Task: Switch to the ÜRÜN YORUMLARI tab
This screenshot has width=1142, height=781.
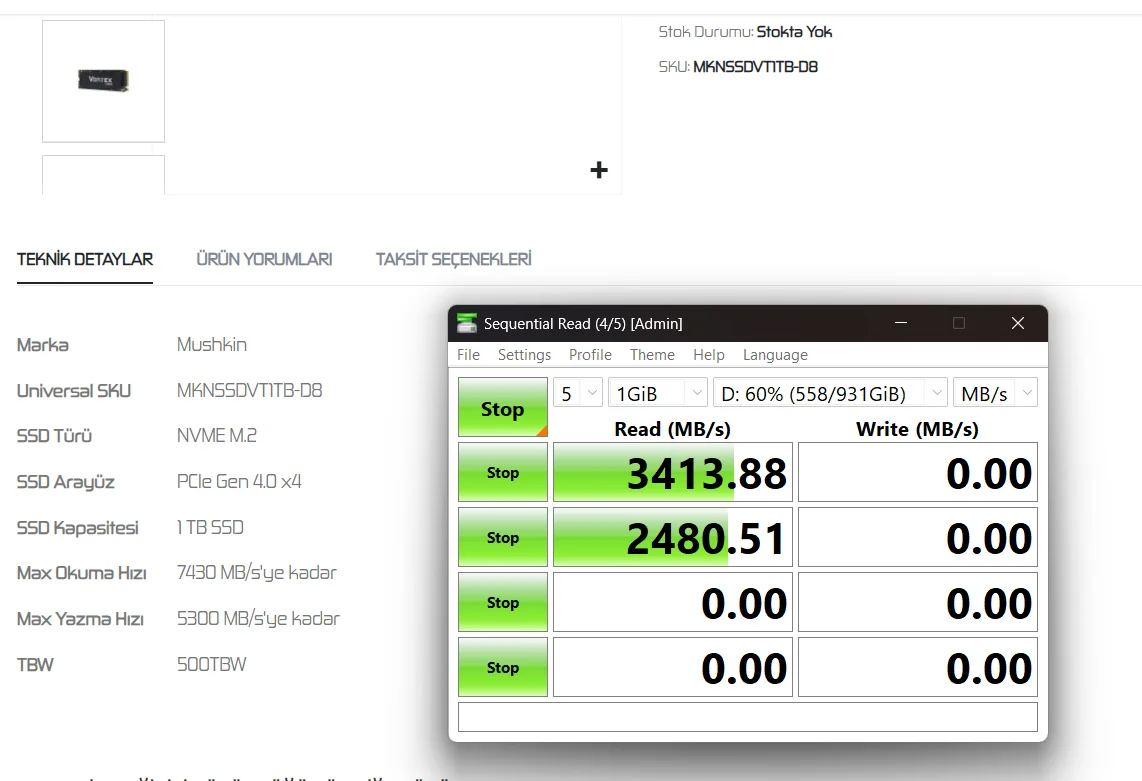Action: [264, 259]
